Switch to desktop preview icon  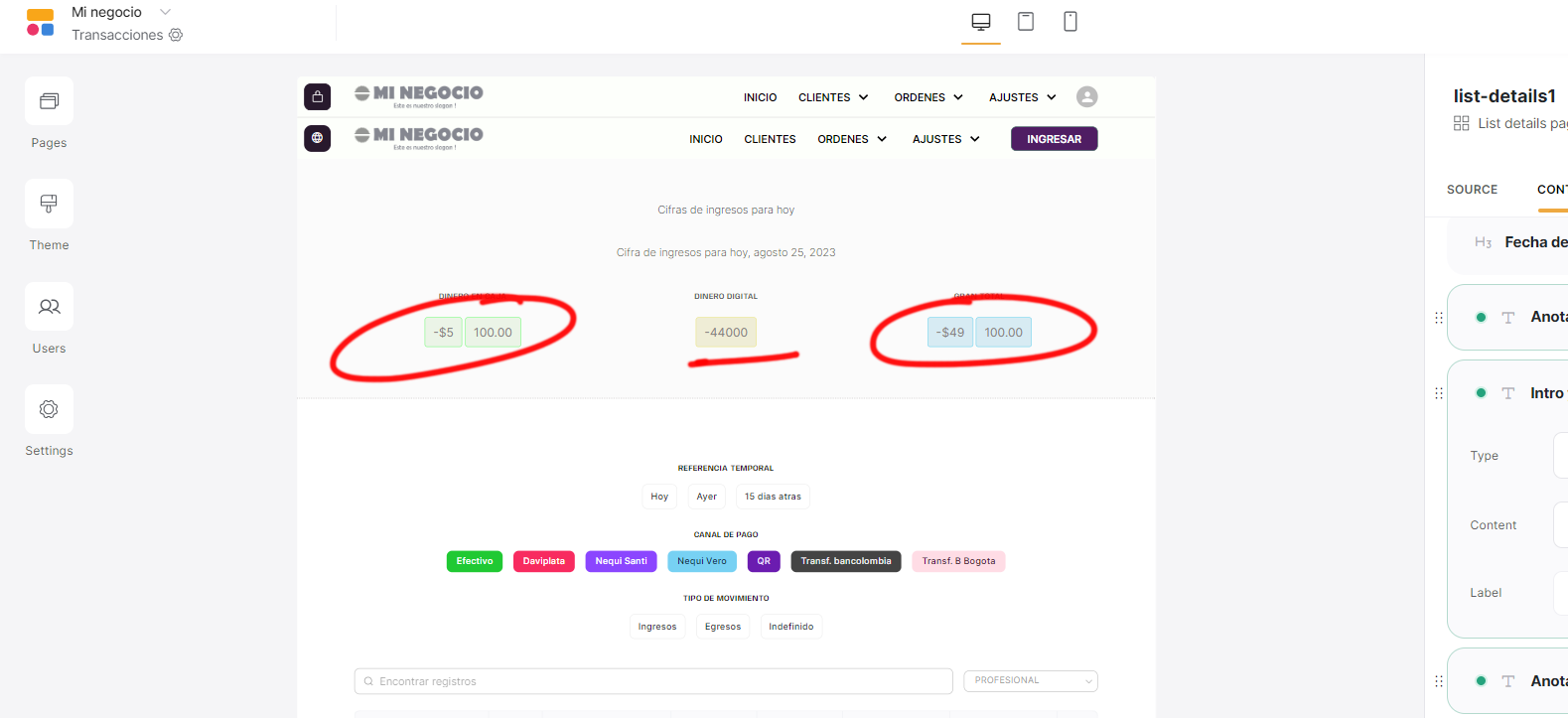[981, 22]
